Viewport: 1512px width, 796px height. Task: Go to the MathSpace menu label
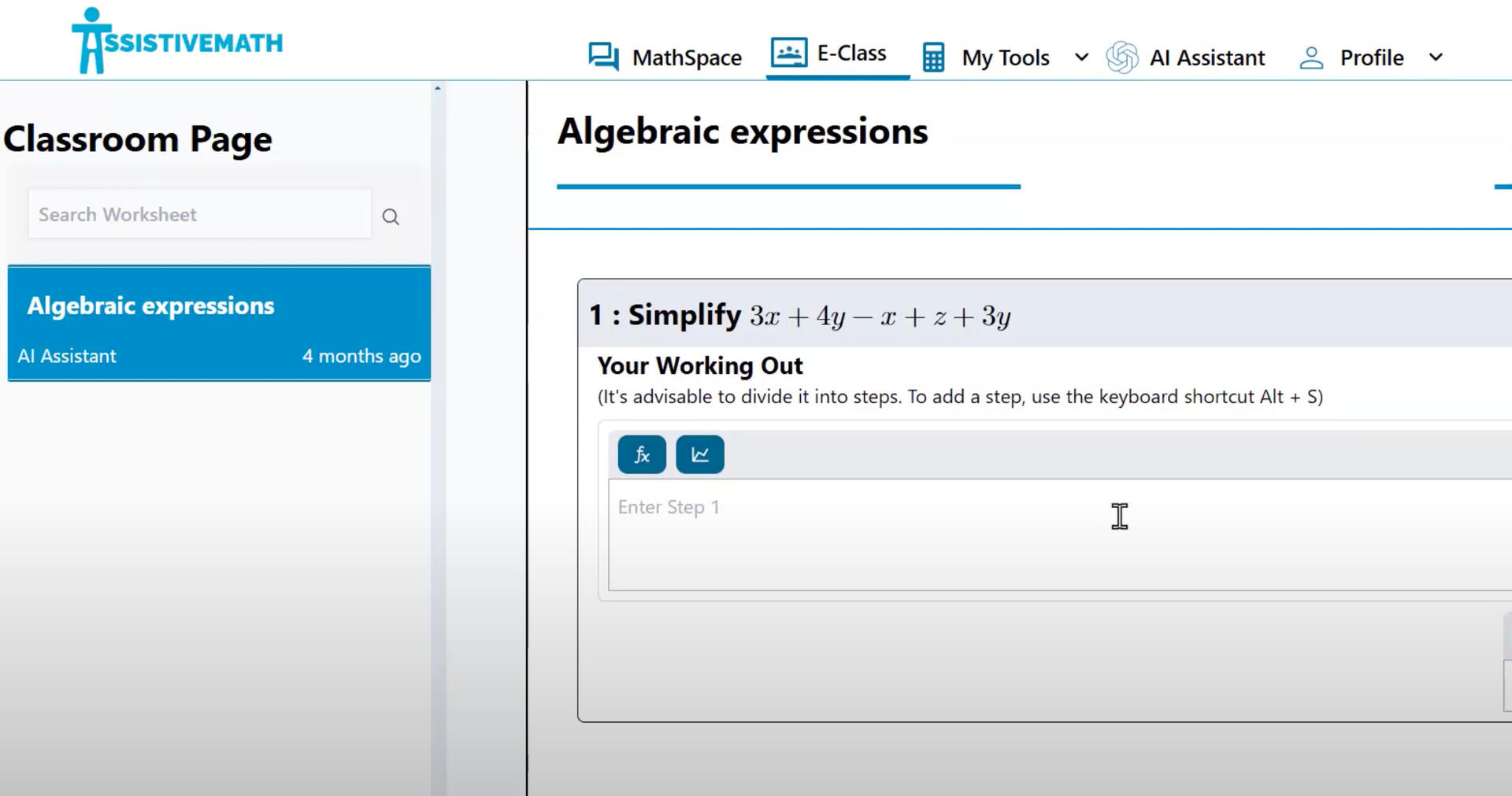687,57
